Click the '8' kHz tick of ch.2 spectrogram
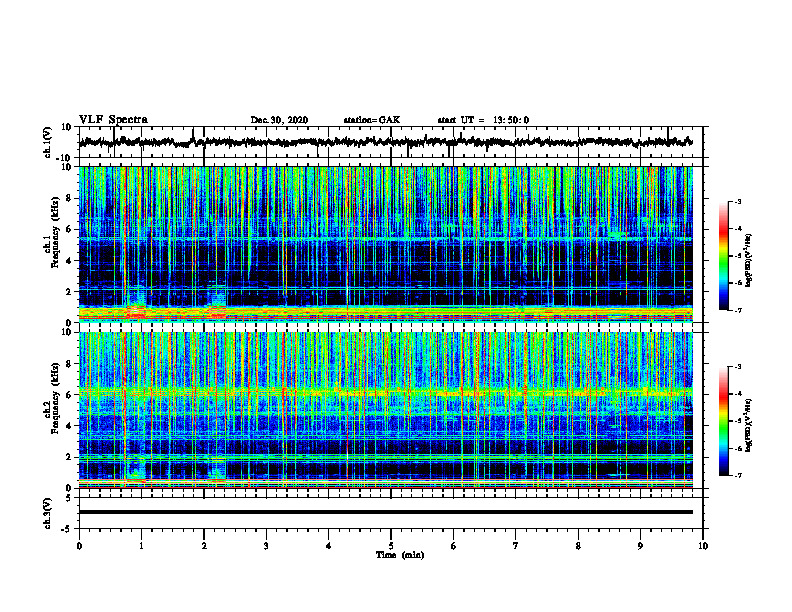This screenshot has height=612, width=792. click(x=71, y=364)
